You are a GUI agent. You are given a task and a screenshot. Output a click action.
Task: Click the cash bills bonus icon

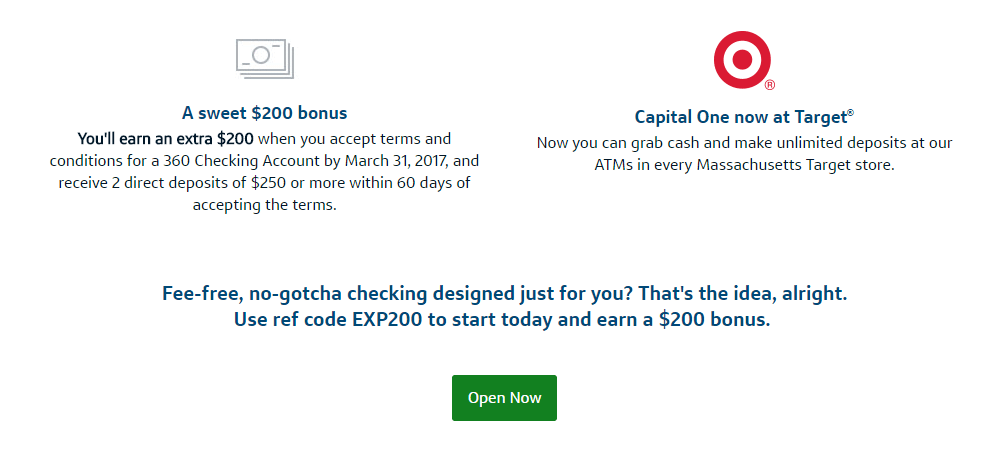click(265, 59)
